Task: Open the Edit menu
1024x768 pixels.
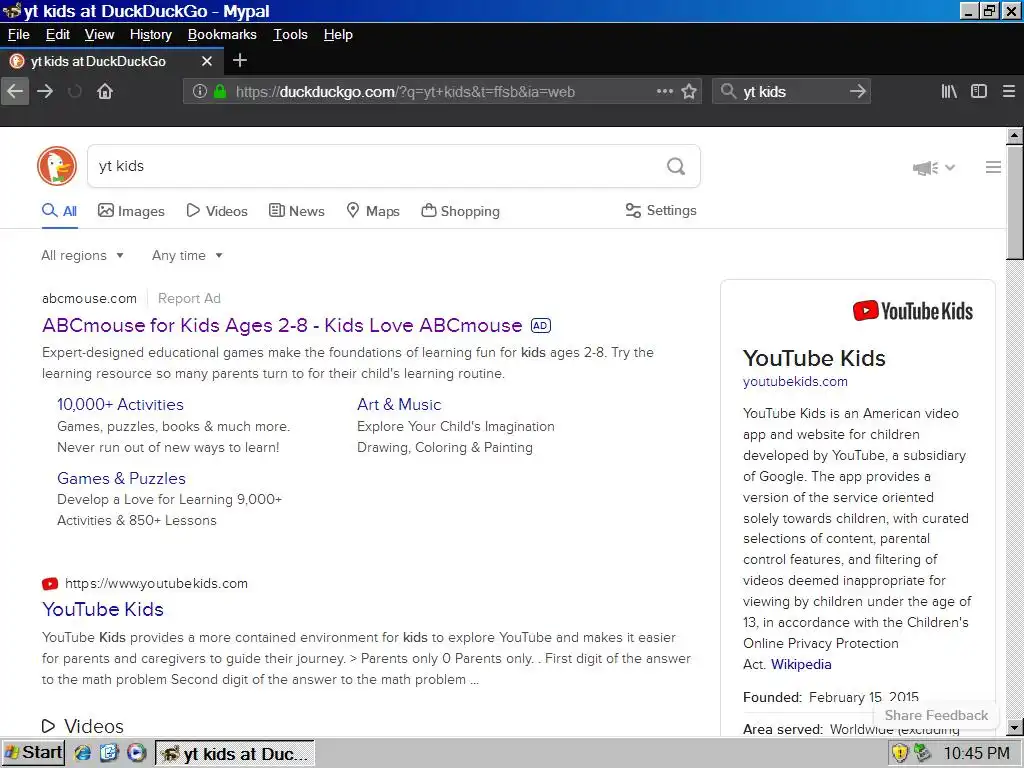Action: click(x=57, y=35)
